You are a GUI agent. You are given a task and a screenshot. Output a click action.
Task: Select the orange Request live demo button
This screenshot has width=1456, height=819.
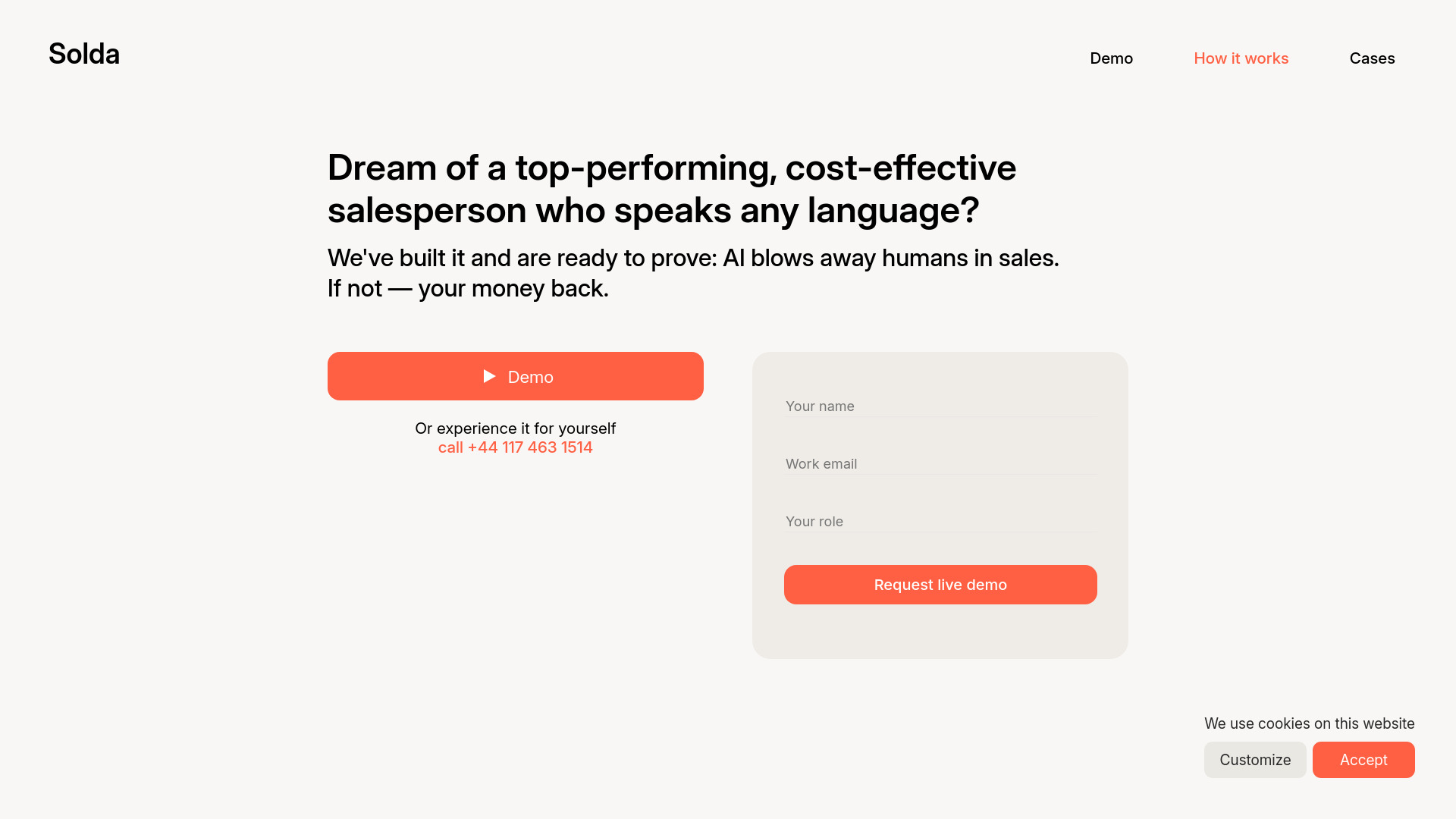pyautogui.click(x=940, y=584)
